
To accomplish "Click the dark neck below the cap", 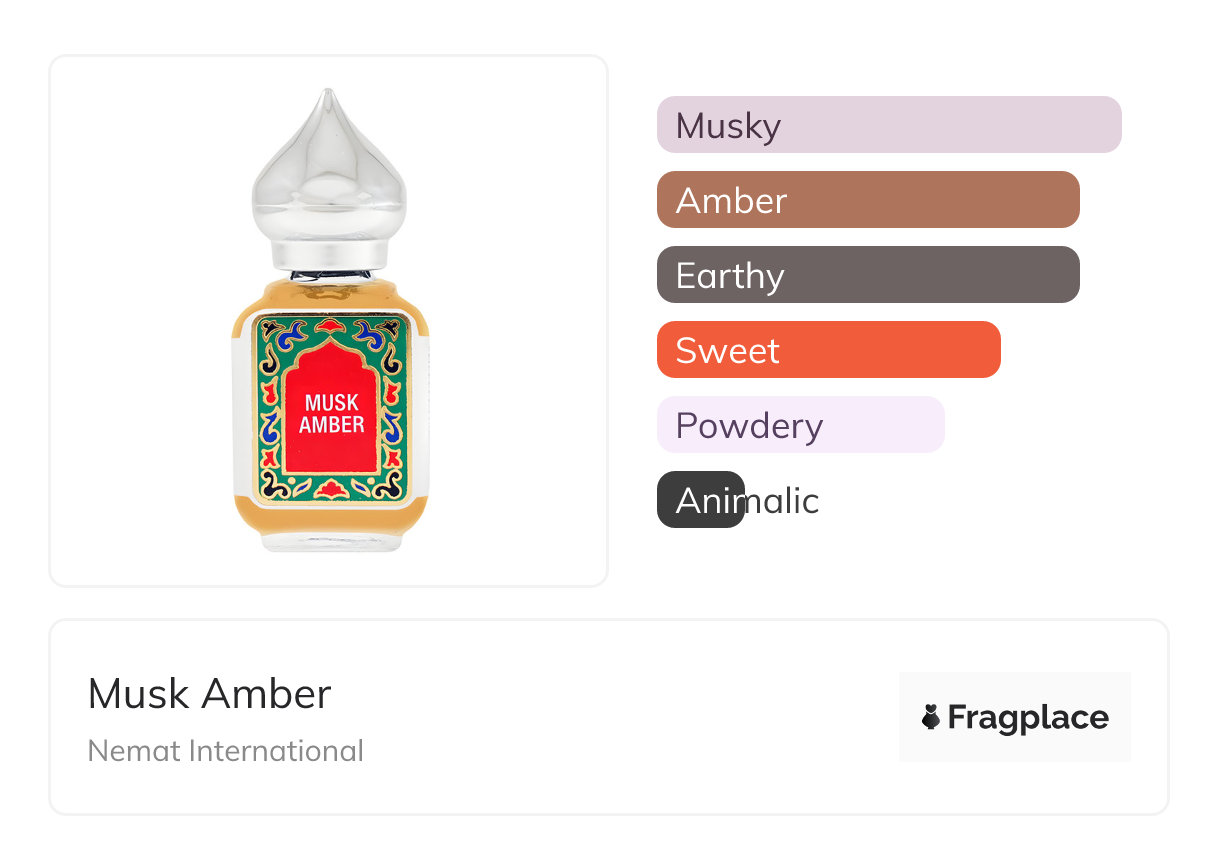I will (x=331, y=271).
